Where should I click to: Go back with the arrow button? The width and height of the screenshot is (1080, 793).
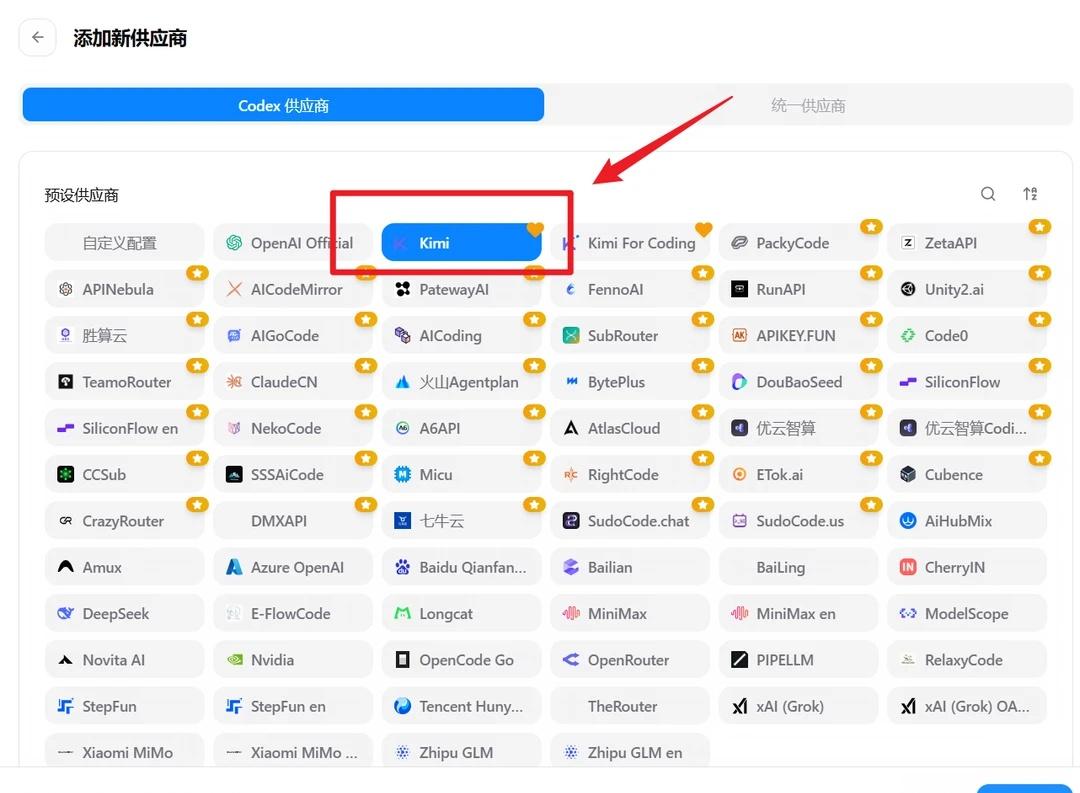(x=37, y=37)
